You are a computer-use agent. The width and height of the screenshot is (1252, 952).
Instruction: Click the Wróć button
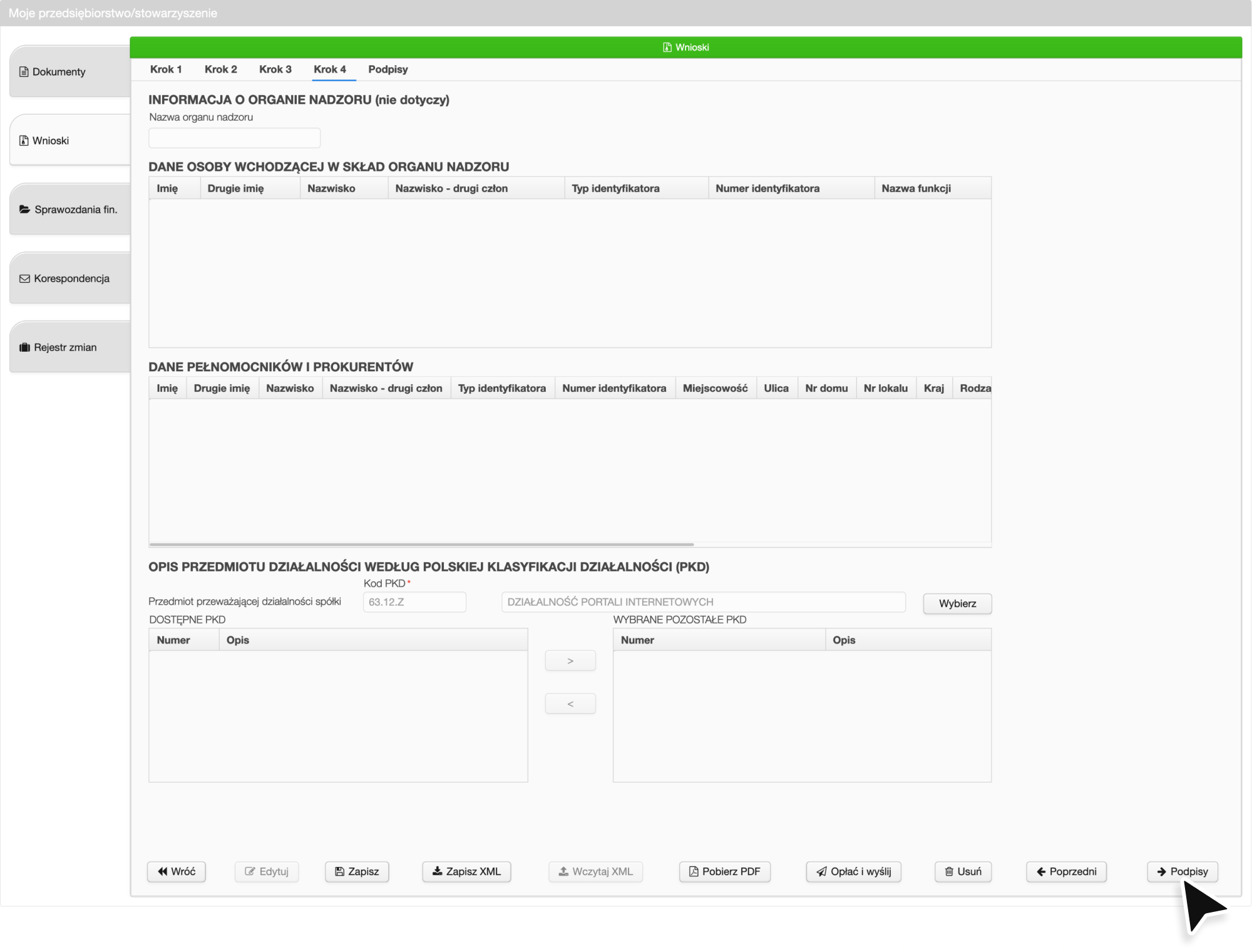click(x=177, y=871)
